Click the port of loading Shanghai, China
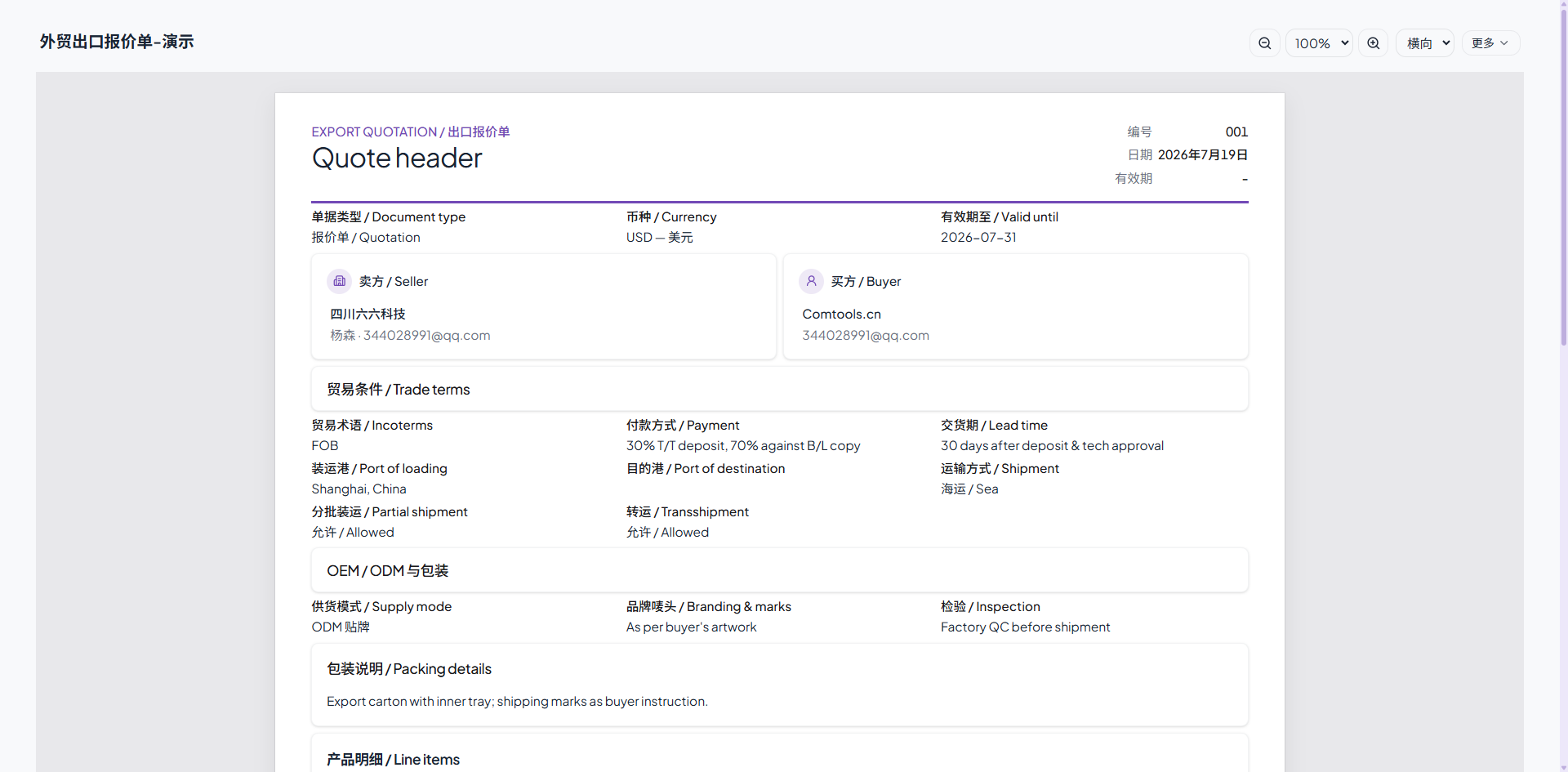This screenshot has width=1568, height=772. pos(359,489)
